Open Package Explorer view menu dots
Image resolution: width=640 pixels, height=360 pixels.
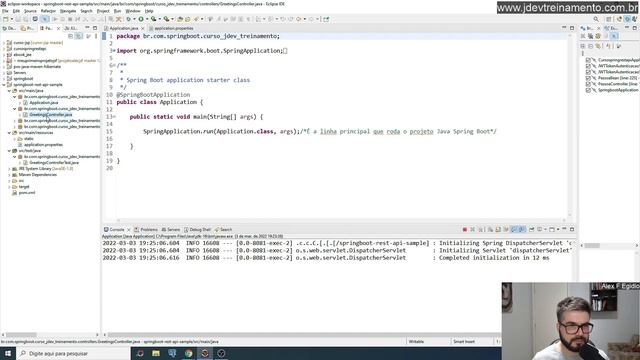click(x=96, y=36)
